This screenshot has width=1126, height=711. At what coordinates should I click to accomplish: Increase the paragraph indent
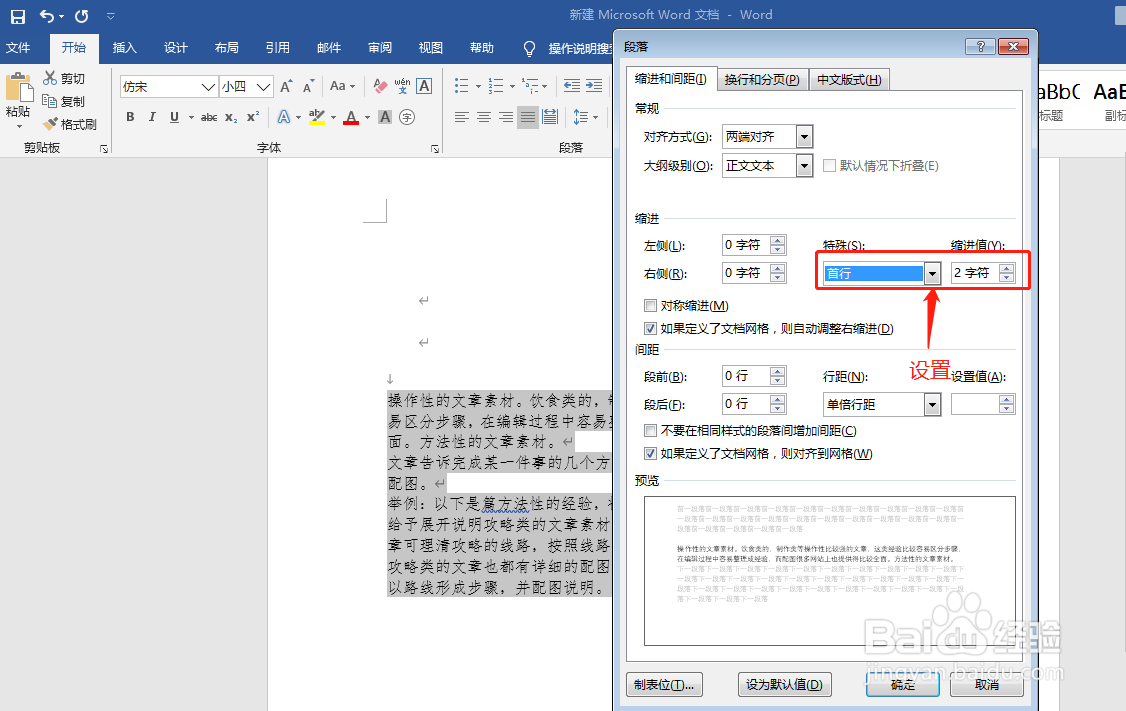[594, 87]
